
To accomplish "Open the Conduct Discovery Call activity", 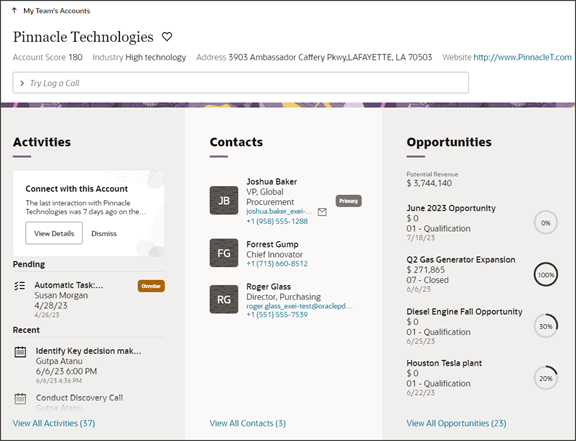I will click(x=79, y=398).
